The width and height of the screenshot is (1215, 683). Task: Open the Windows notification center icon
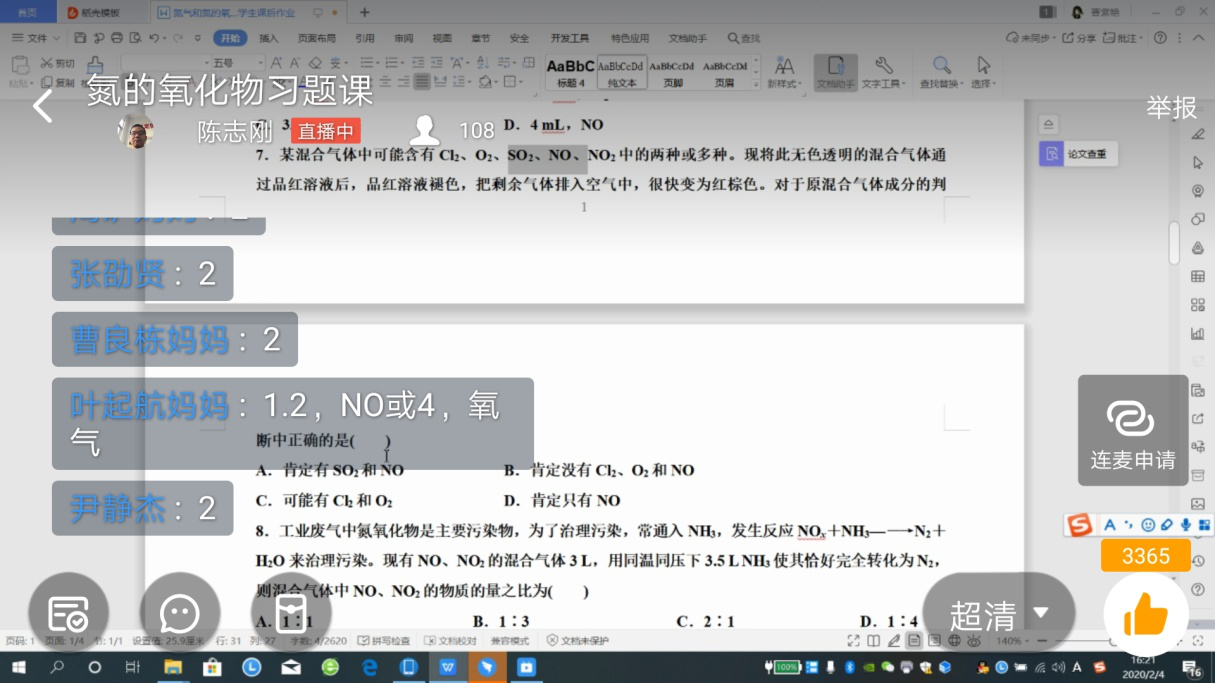(1193, 668)
